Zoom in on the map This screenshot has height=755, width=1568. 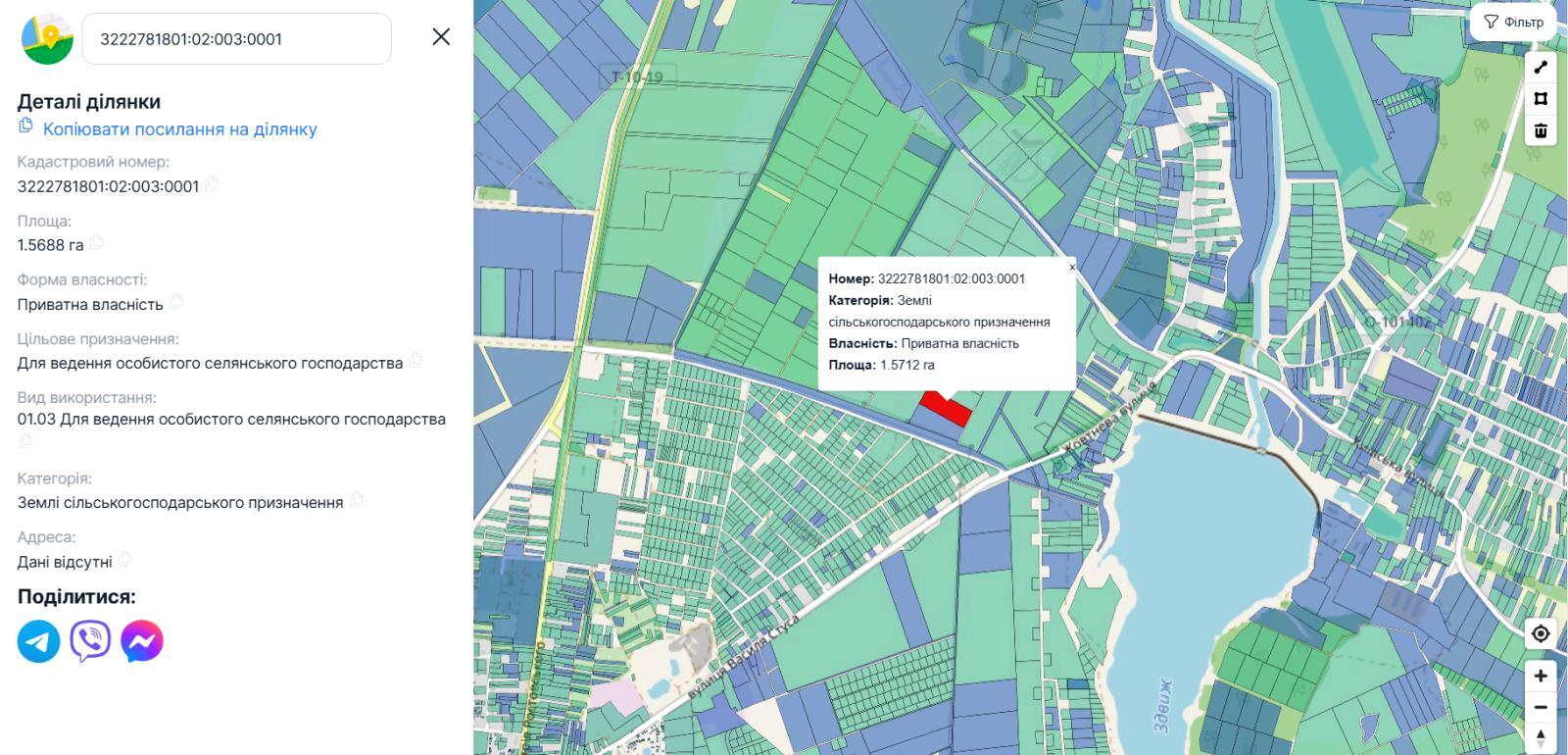pyautogui.click(x=1541, y=677)
